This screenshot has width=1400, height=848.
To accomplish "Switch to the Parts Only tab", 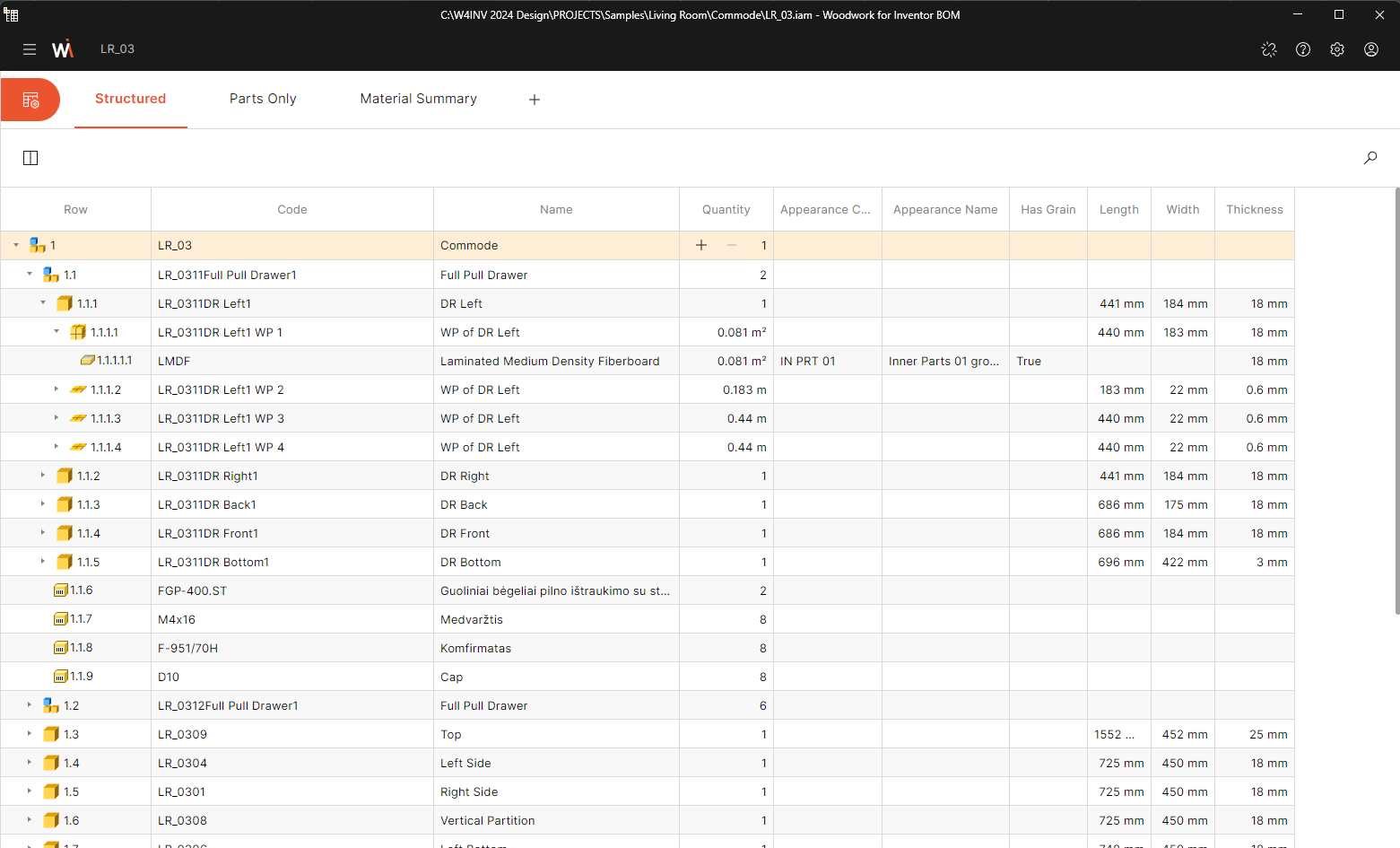I will coord(263,99).
